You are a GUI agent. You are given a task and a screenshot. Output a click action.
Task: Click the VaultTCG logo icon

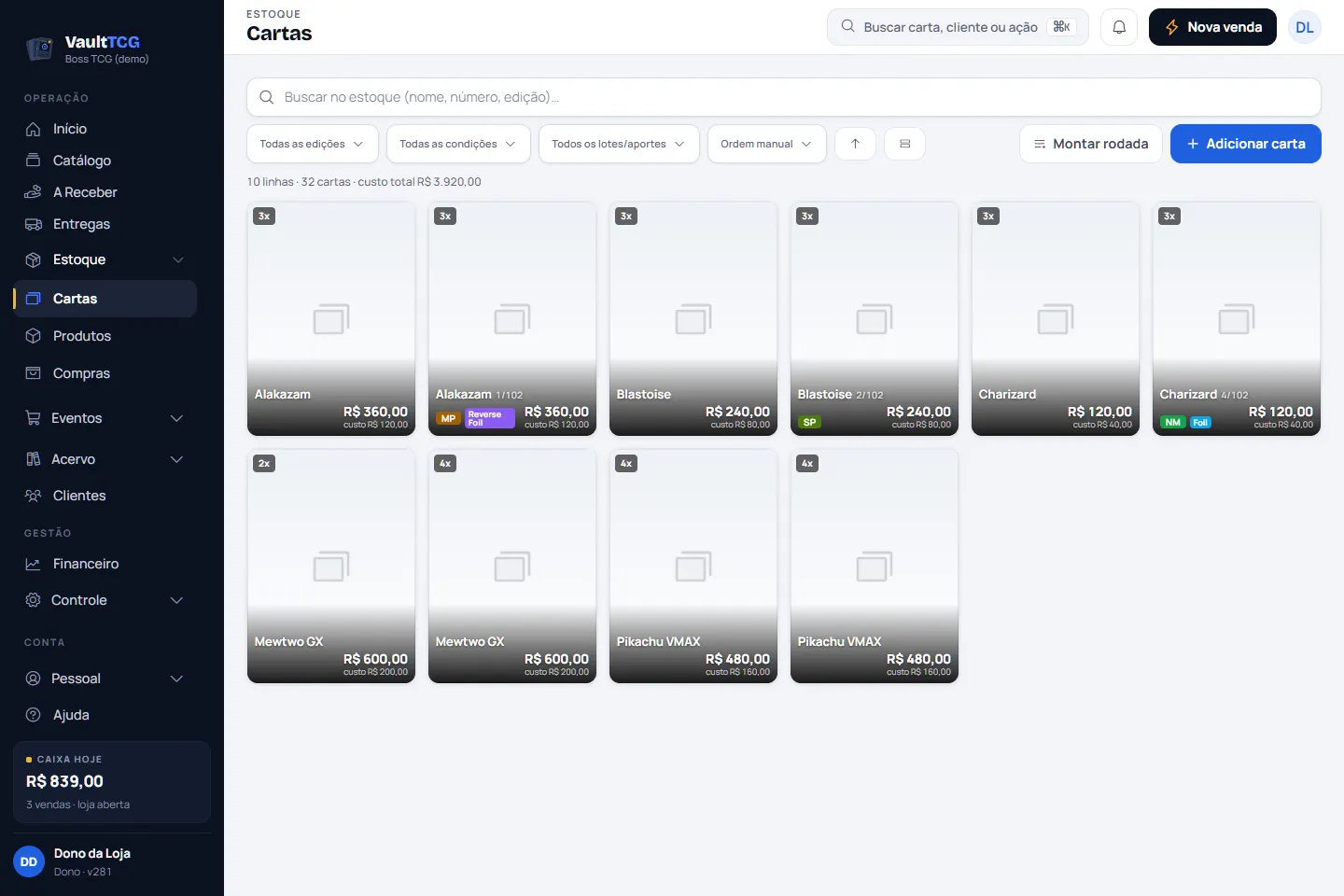tap(39, 49)
